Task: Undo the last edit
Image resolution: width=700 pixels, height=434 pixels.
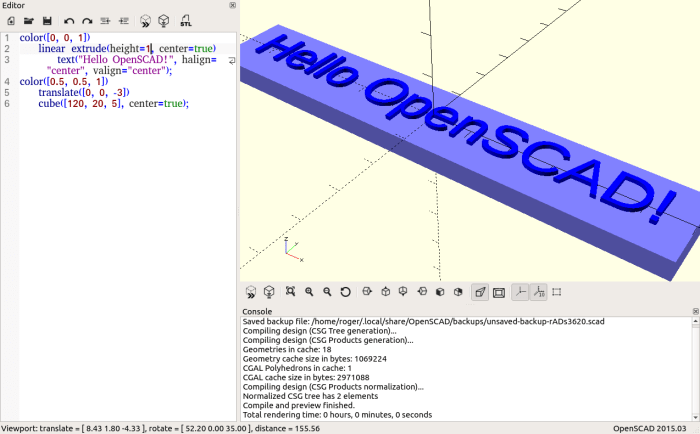Action: [x=69, y=21]
